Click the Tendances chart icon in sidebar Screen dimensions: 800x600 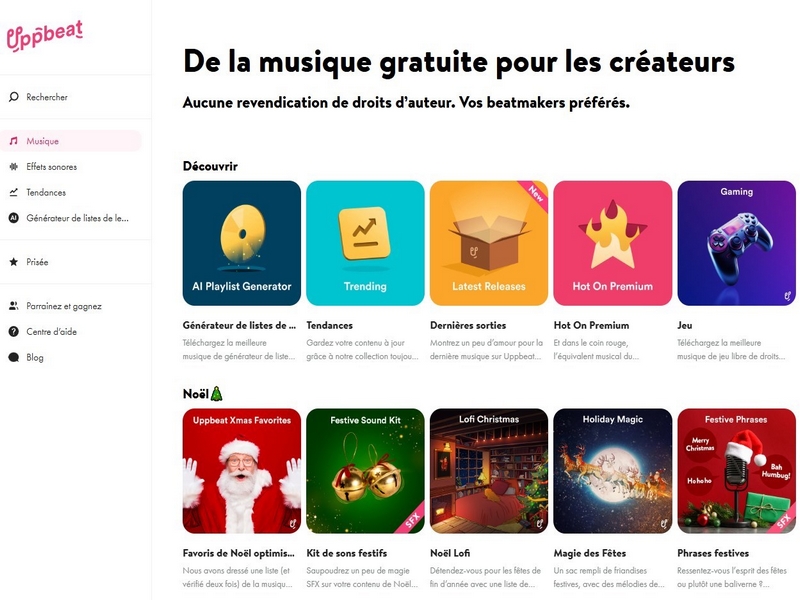click(x=14, y=192)
